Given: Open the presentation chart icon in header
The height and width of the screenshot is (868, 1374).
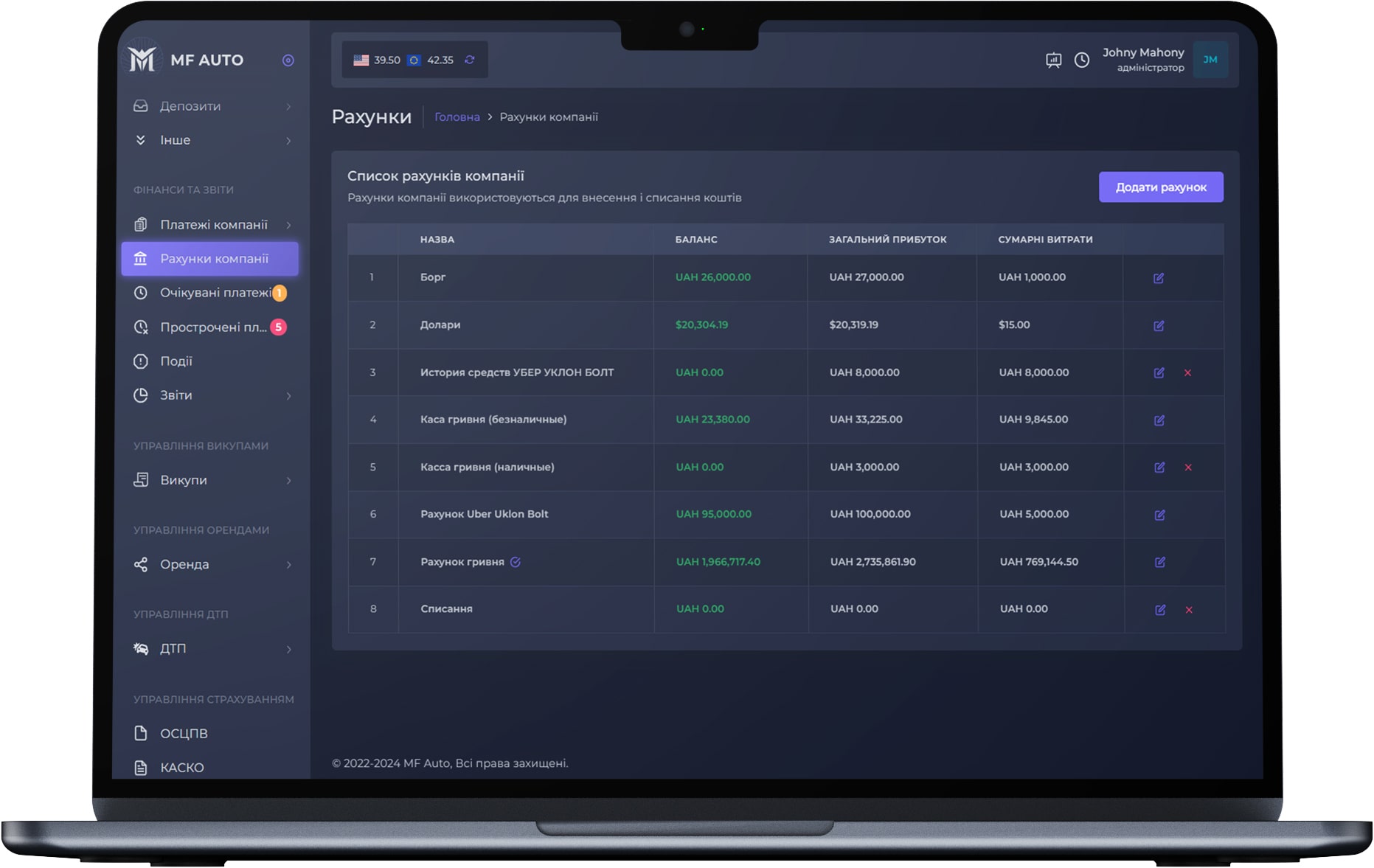Looking at the screenshot, I should coord(1053,60).
